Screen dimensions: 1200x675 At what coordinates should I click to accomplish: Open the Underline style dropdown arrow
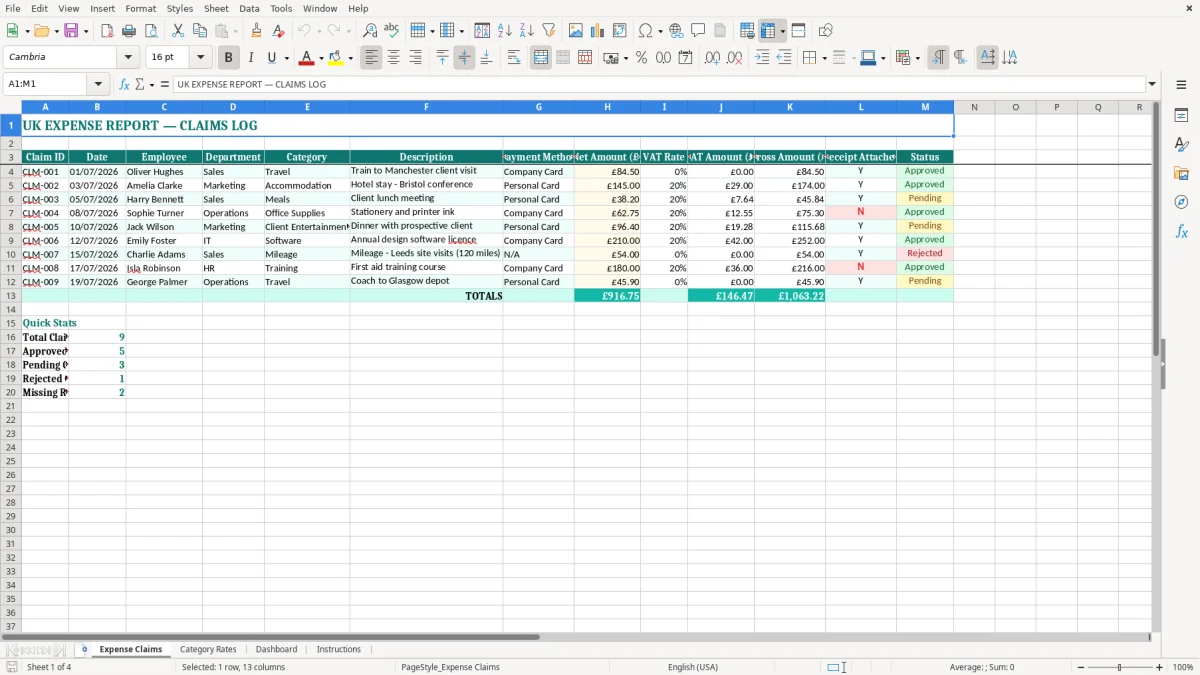coord(285,58)
